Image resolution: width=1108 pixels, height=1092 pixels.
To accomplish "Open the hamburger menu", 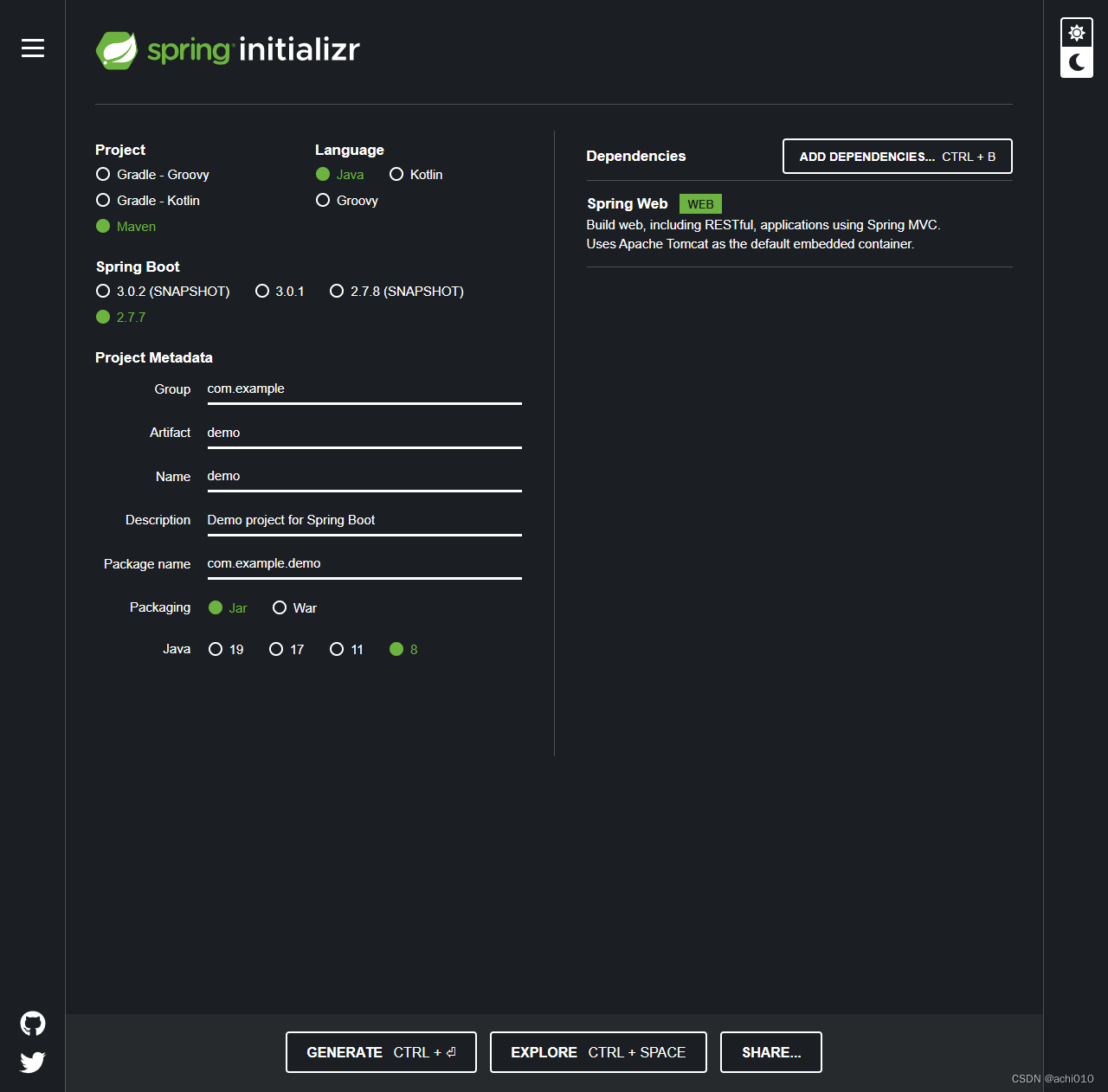I will (x=33, y=48).
